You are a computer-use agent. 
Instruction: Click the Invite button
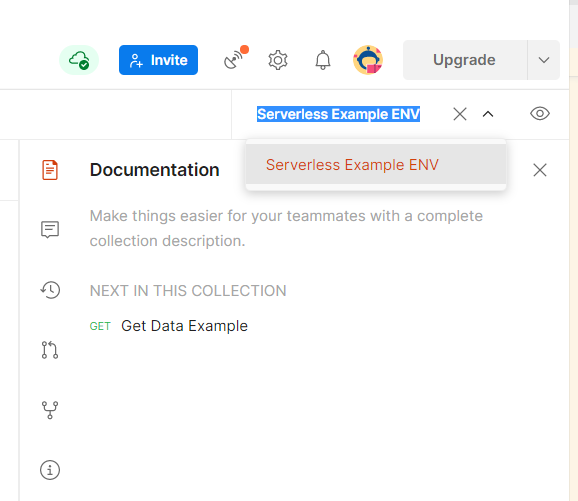159,60
